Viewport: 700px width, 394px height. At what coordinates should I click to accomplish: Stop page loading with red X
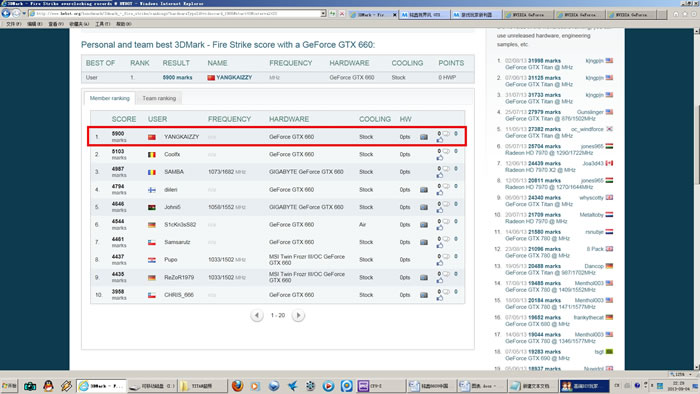coord(342,14)
